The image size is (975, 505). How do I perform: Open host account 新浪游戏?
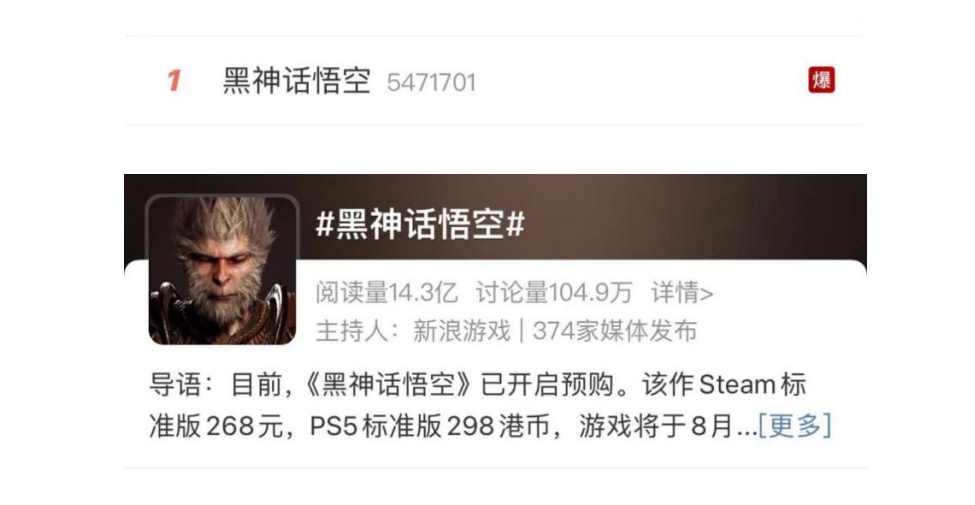coord(461,331)
